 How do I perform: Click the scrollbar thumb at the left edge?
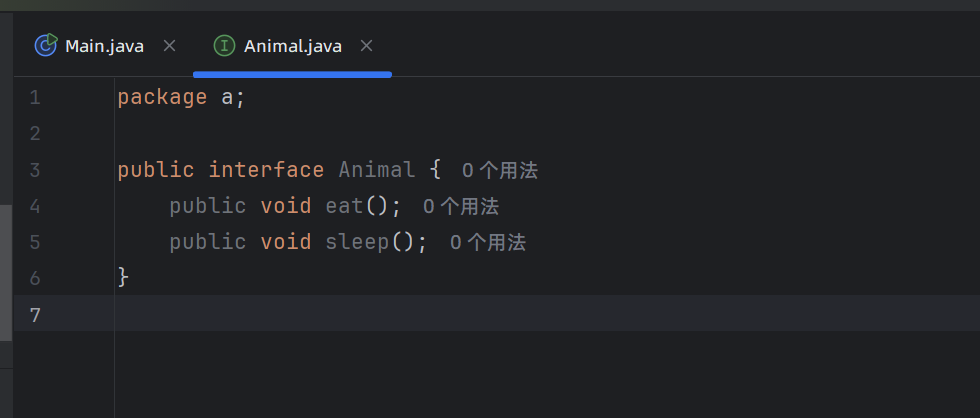click(6, 272)
